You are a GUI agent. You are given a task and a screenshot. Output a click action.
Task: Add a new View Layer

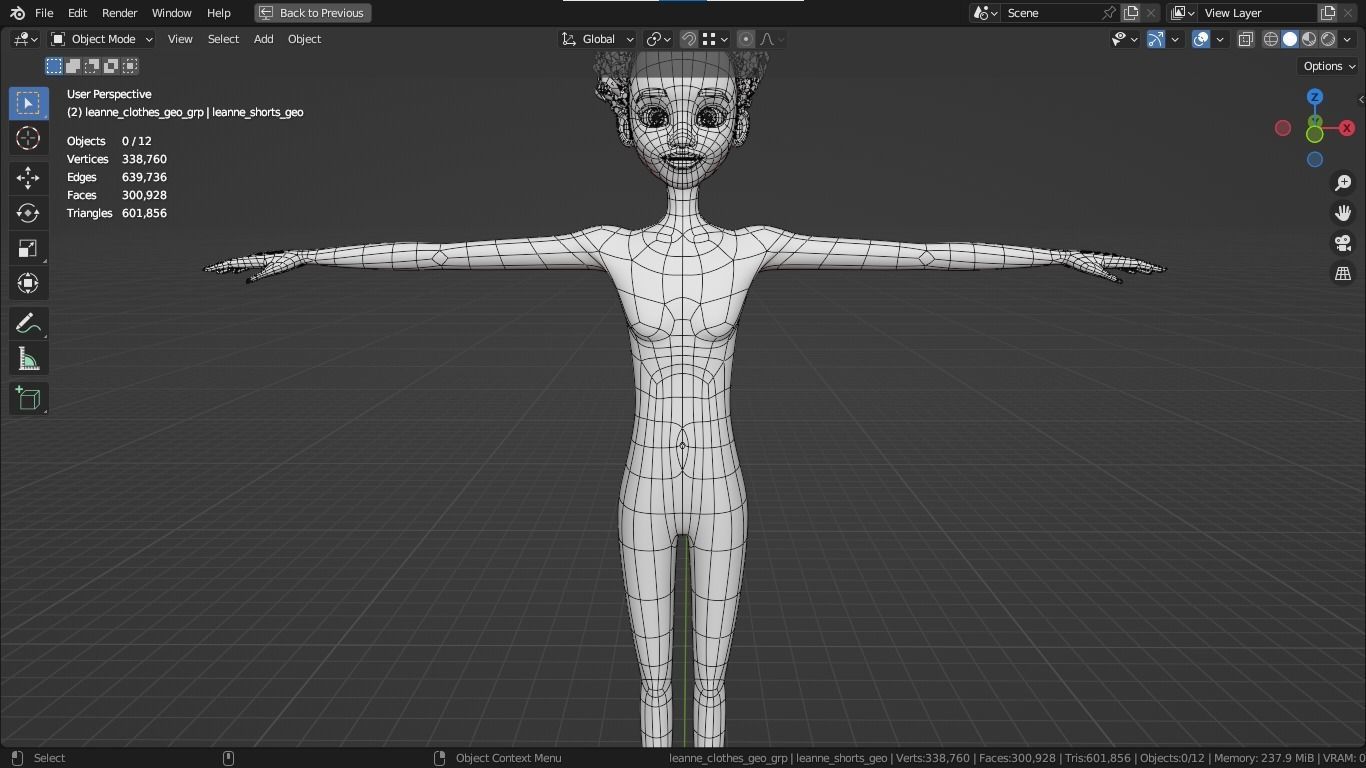[1328, 13]
